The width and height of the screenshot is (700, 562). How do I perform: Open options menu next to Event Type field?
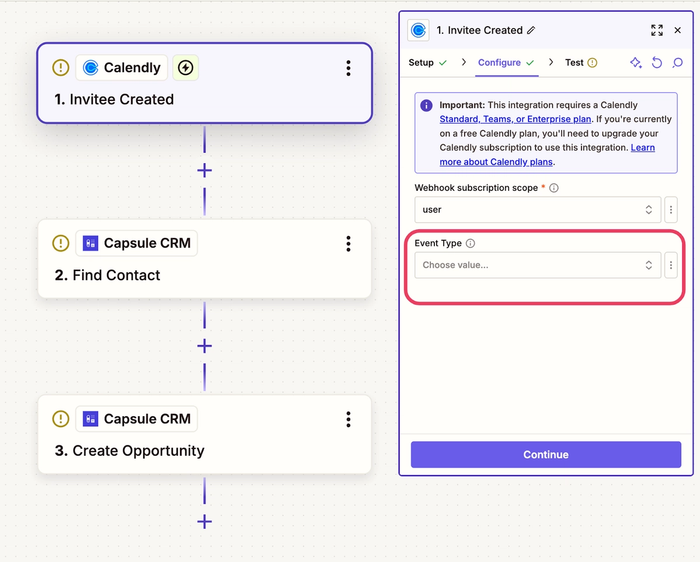coord(671,265)
